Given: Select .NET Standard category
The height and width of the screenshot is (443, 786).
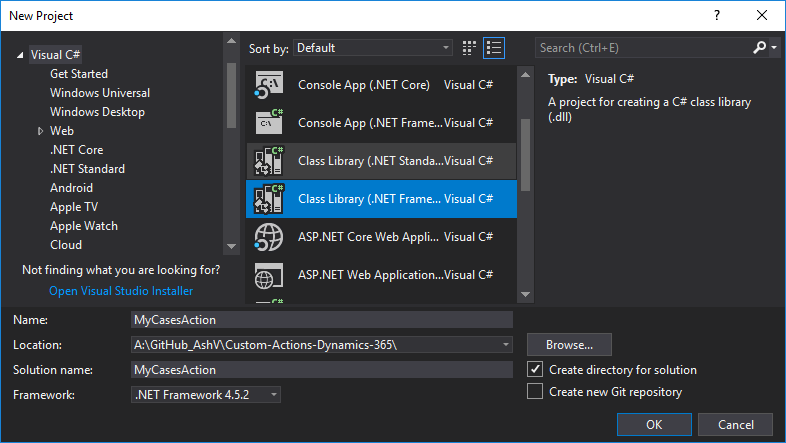Looking at the screenshot, I should tap(87, 169).
